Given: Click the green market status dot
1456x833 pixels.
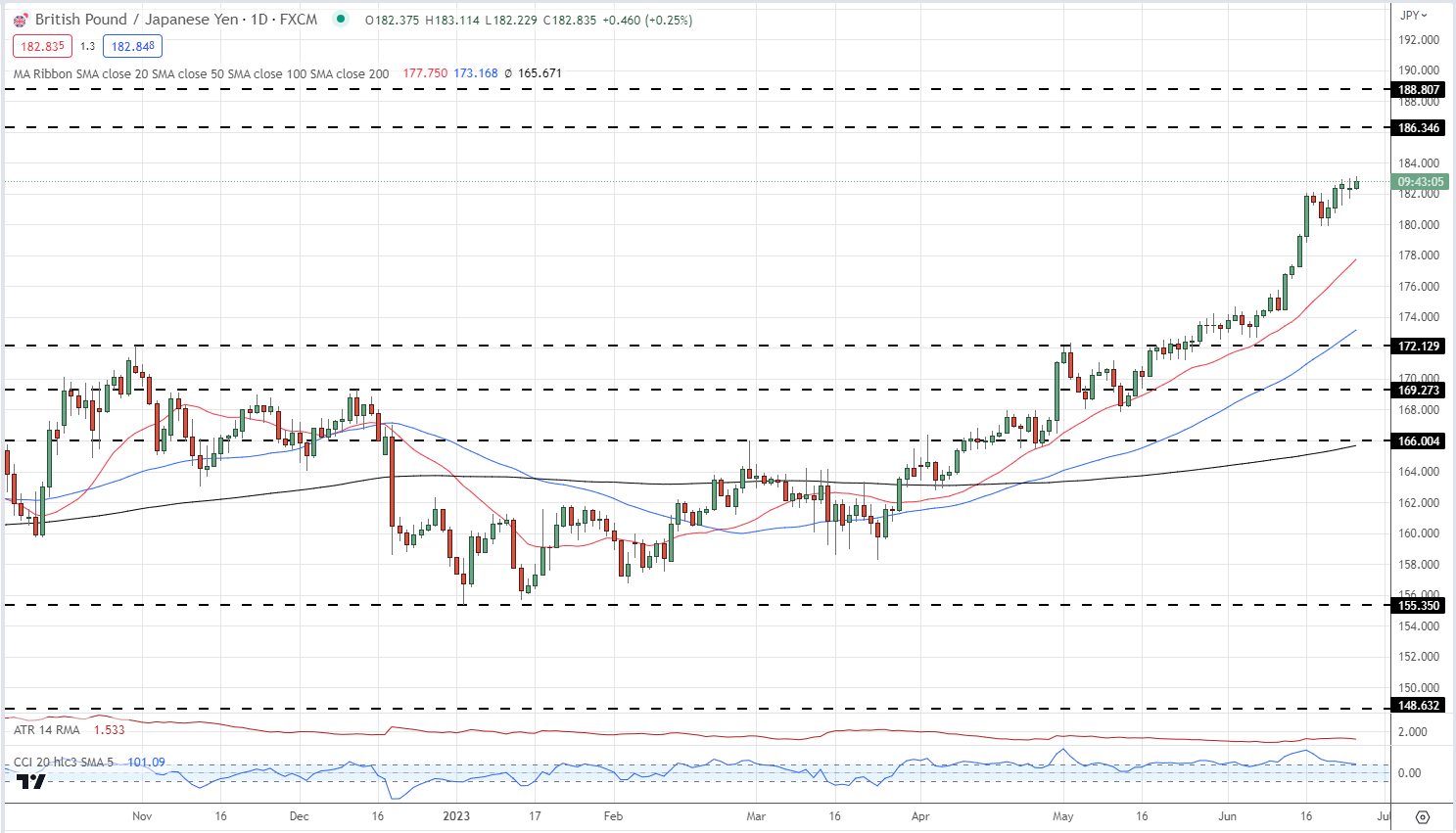Looking at the screenshot, I should pyautogui.click(x=340, y=19).
